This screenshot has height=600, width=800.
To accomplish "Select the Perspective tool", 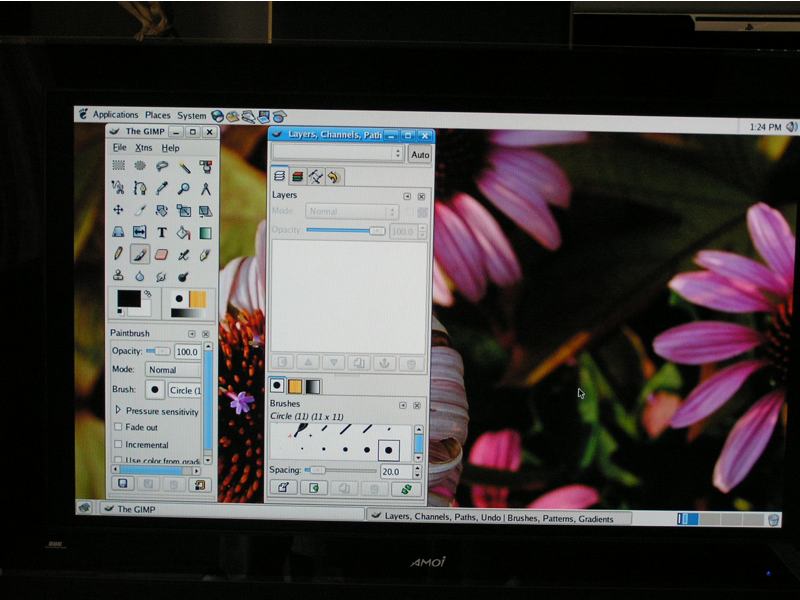I will (x=118, y=232).
